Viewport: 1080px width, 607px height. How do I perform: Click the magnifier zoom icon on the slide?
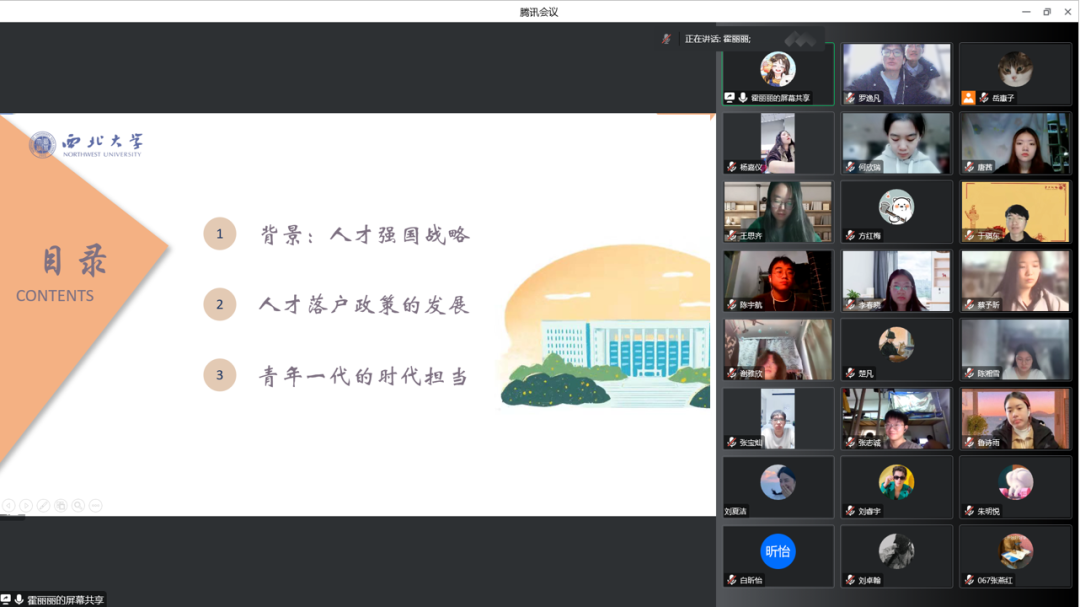pyautogui.click(x=78, y=506)
